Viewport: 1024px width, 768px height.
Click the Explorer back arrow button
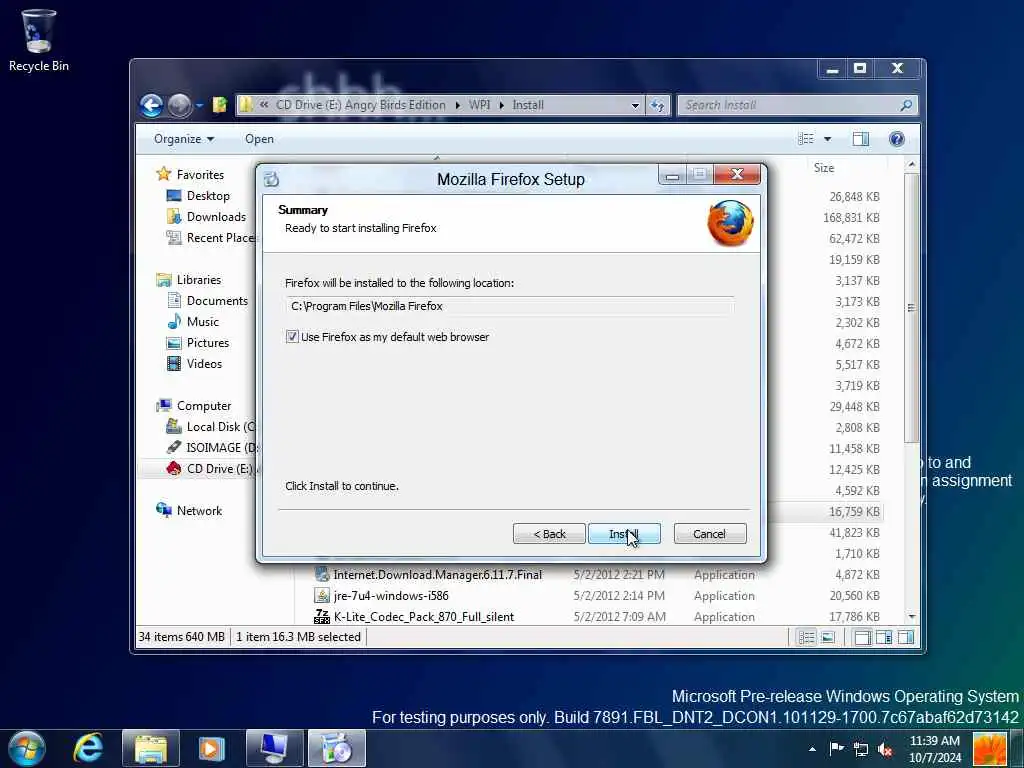(x=151, y=105)
